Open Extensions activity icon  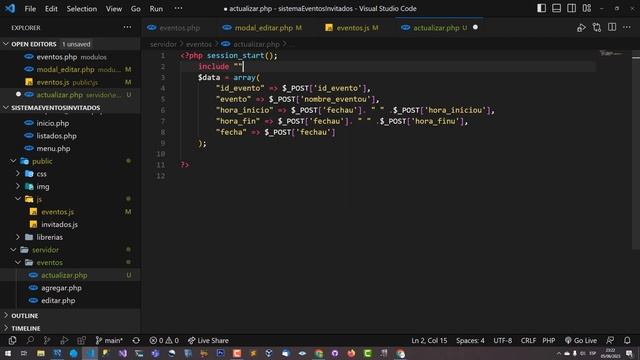[x=81, y=340]
